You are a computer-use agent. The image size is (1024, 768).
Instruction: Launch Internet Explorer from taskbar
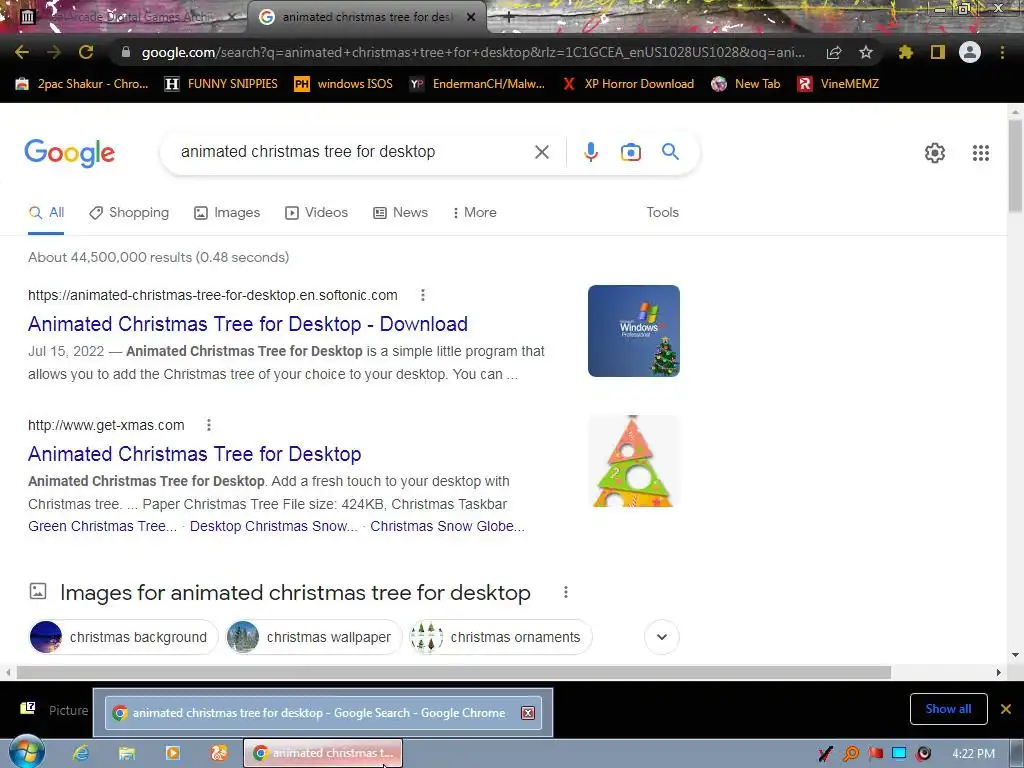coord(80,753)
